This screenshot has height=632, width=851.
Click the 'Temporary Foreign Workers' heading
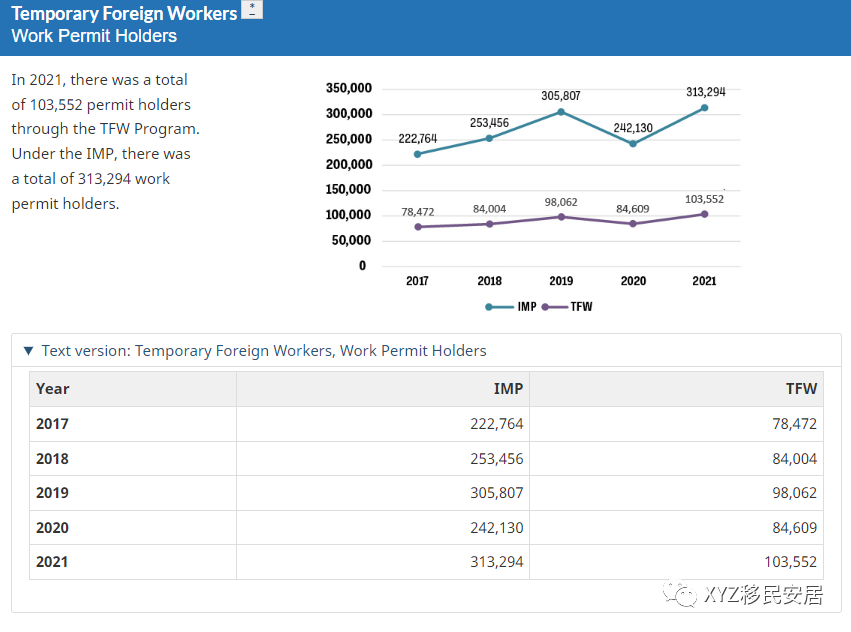point(124,14)
